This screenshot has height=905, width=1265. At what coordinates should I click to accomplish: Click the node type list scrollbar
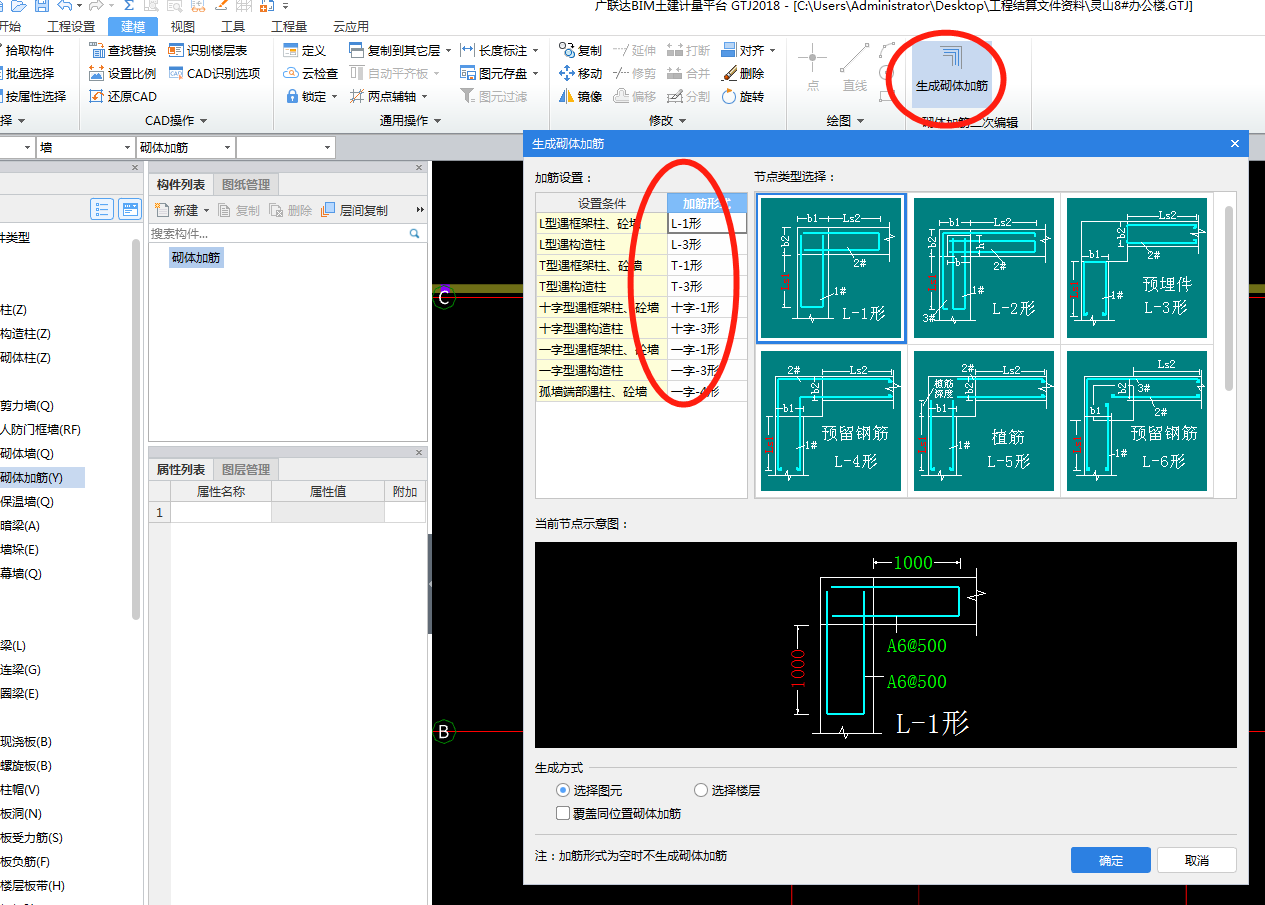point(1228,298)
